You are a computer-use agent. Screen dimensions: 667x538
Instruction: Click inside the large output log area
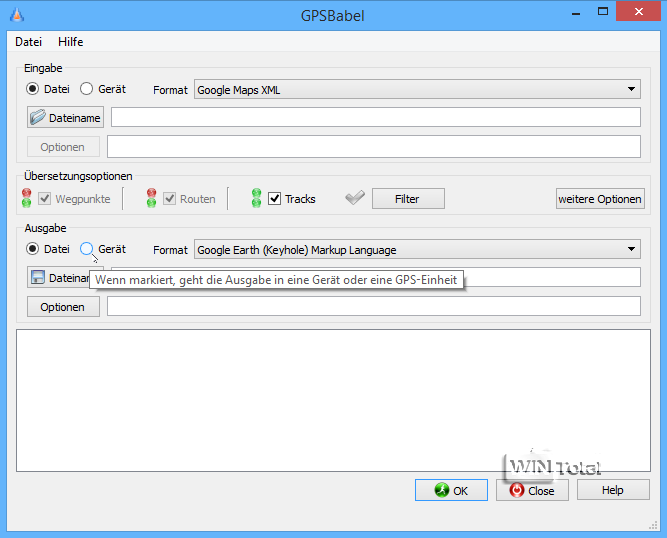point(333,400)
